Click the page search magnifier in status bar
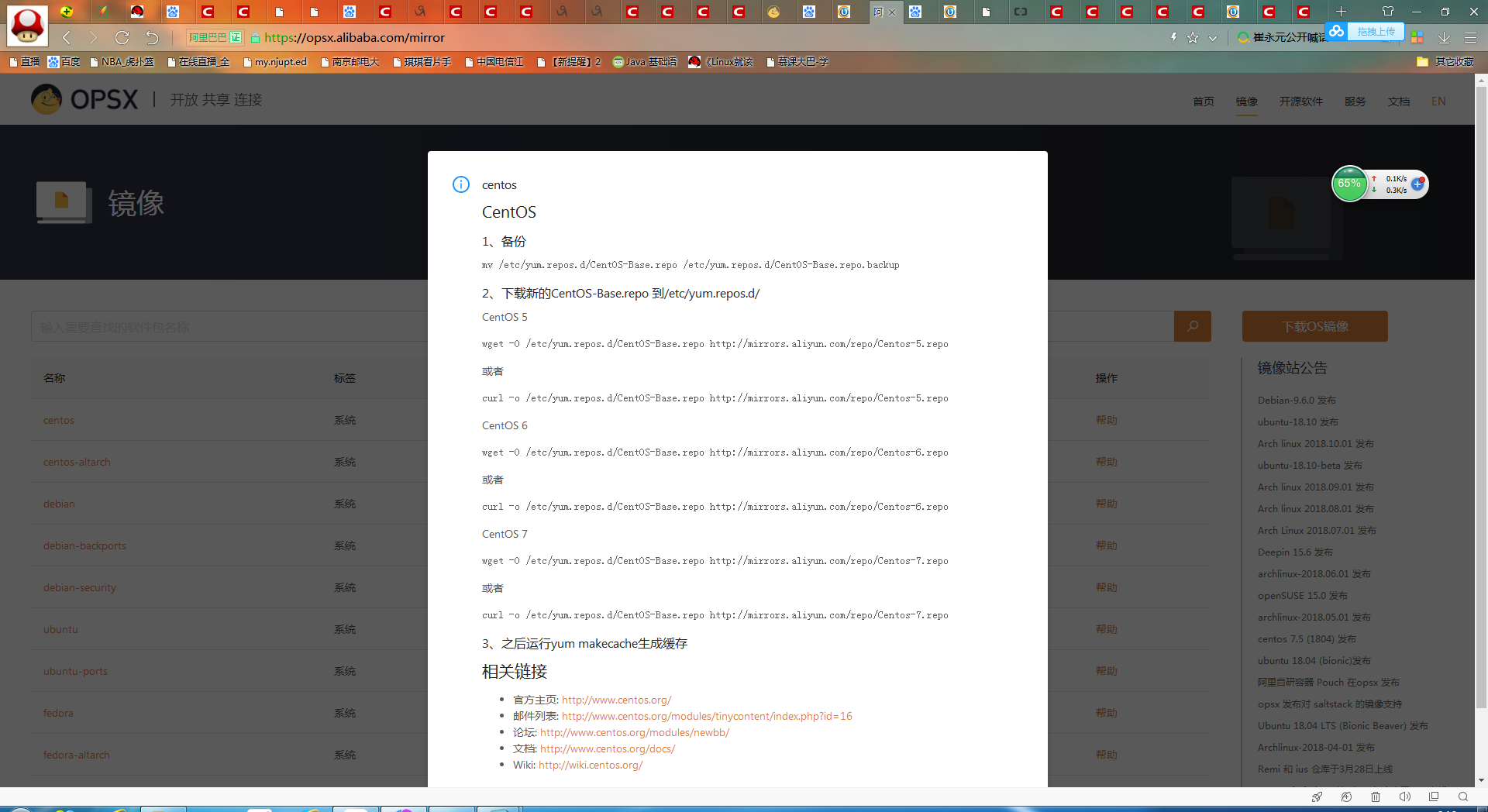This screenshot has height=812, width=1488. tap(1463, 797)
